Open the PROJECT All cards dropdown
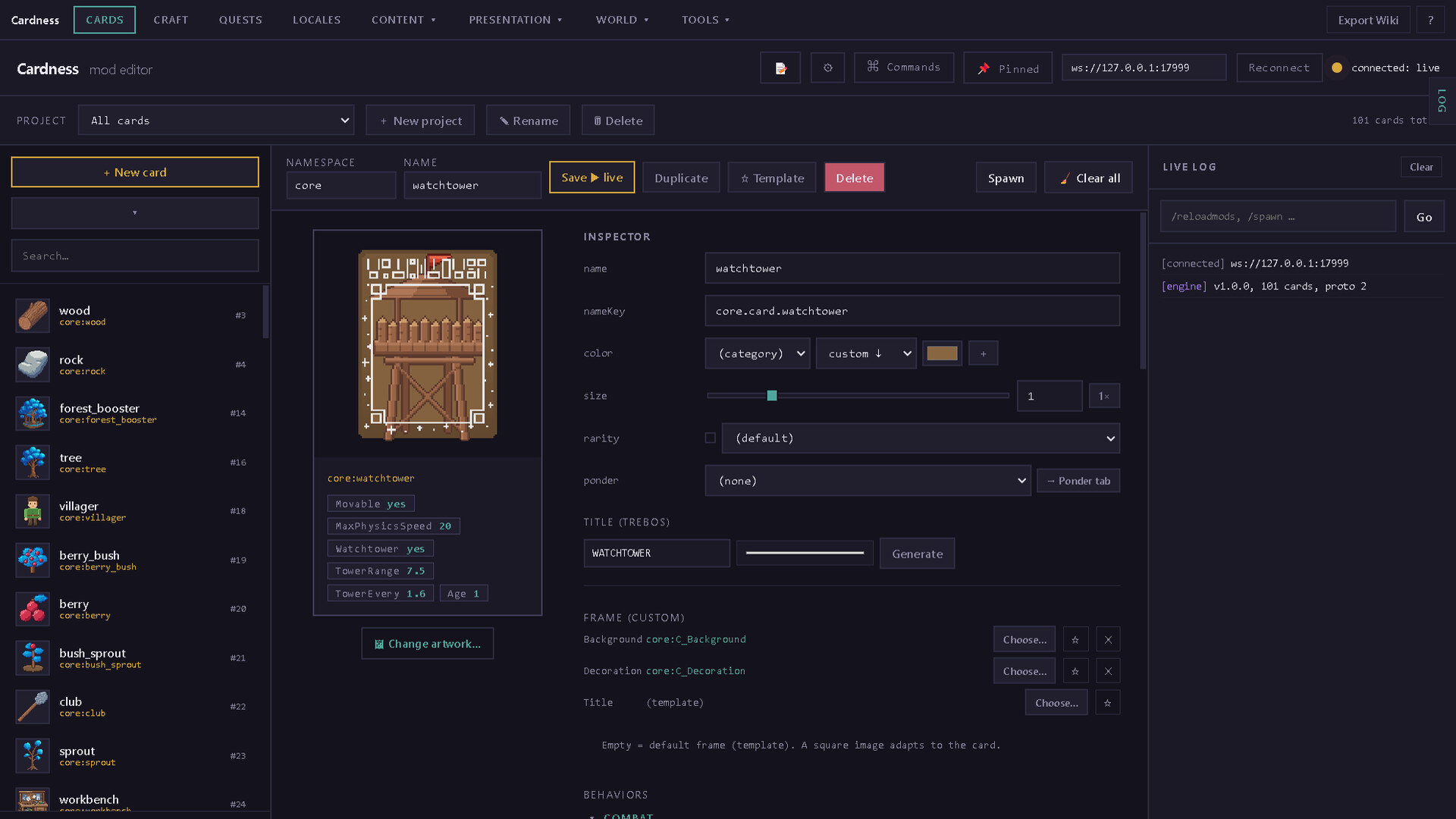The height and width of the screenshot is (819, 1456). 216,121
